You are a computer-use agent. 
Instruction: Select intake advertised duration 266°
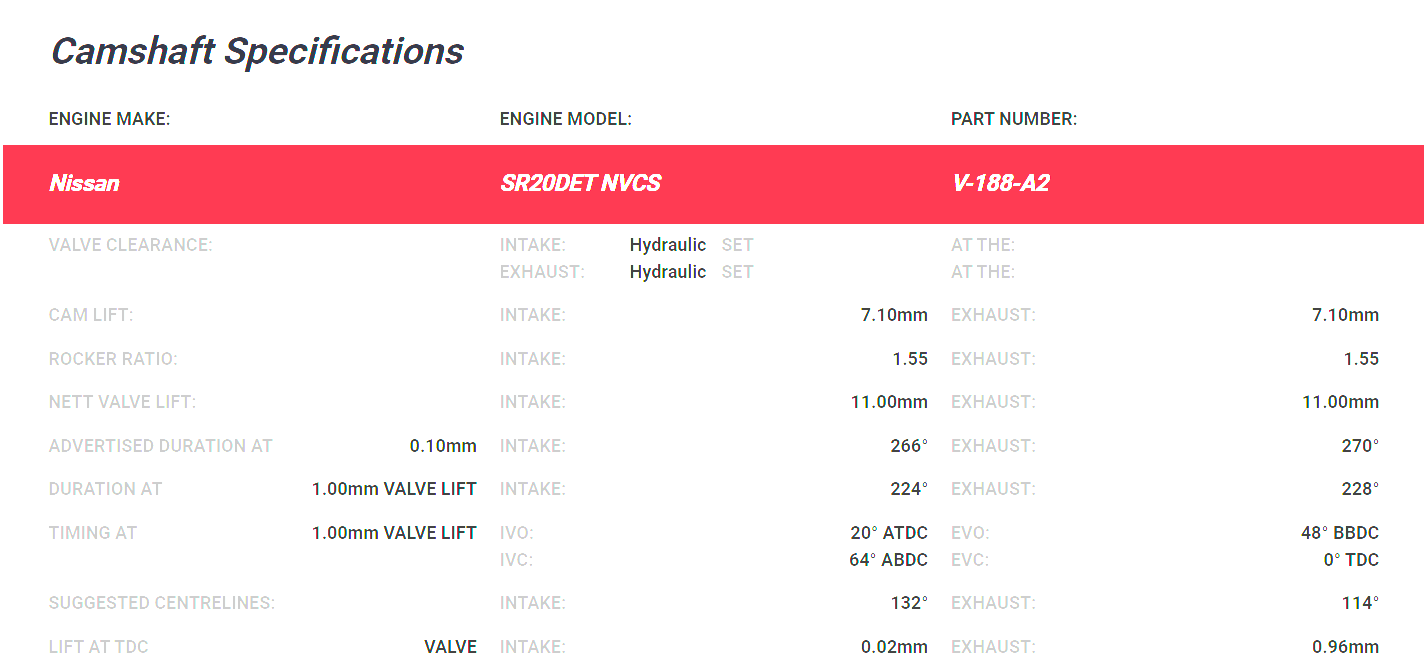coord(909,446)
